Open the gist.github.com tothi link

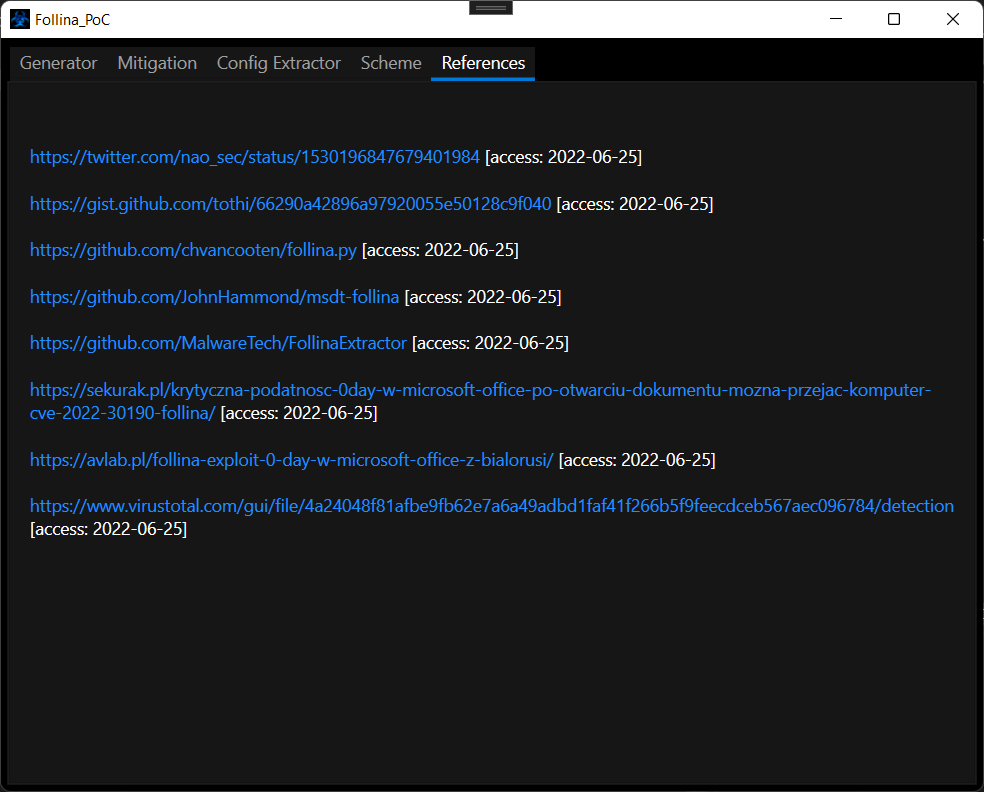coord(291,204)
